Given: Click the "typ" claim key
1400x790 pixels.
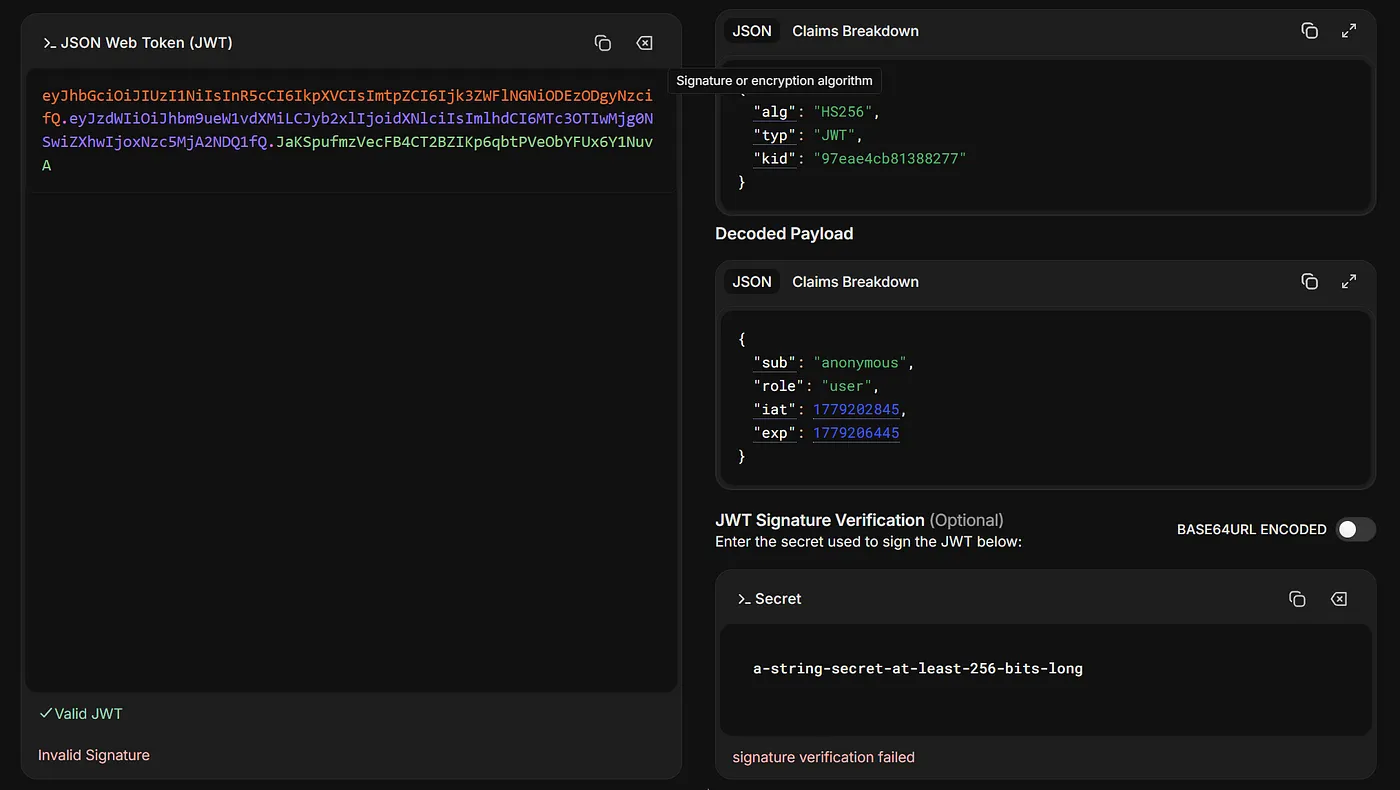Looking at the screenshot, I should tap(775, 135).
